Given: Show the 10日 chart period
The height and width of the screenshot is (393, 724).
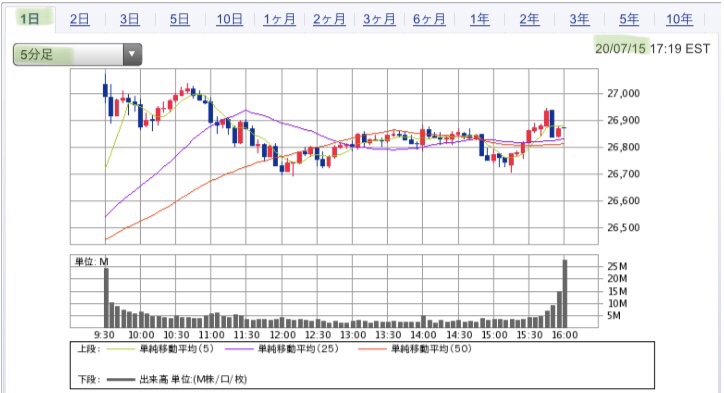Looking at the screenshot, I should (x=229, y=19).
